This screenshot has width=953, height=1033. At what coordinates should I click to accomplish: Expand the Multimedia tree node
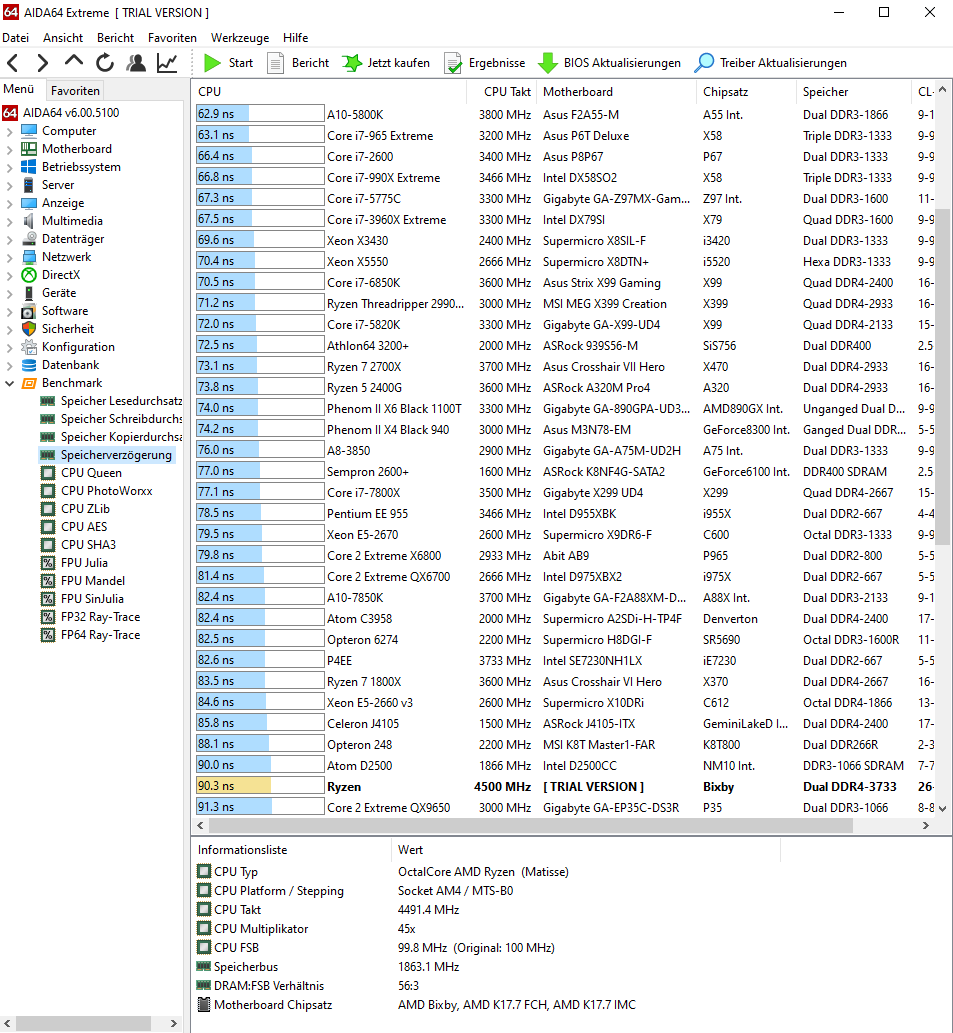pyautogui.click(x=9, y=221)
